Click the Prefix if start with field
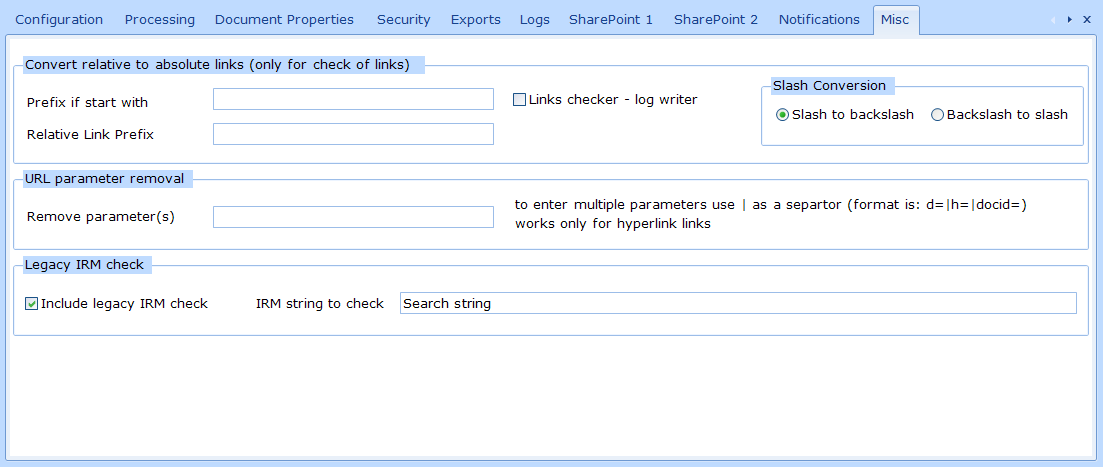 click(353, 99)
